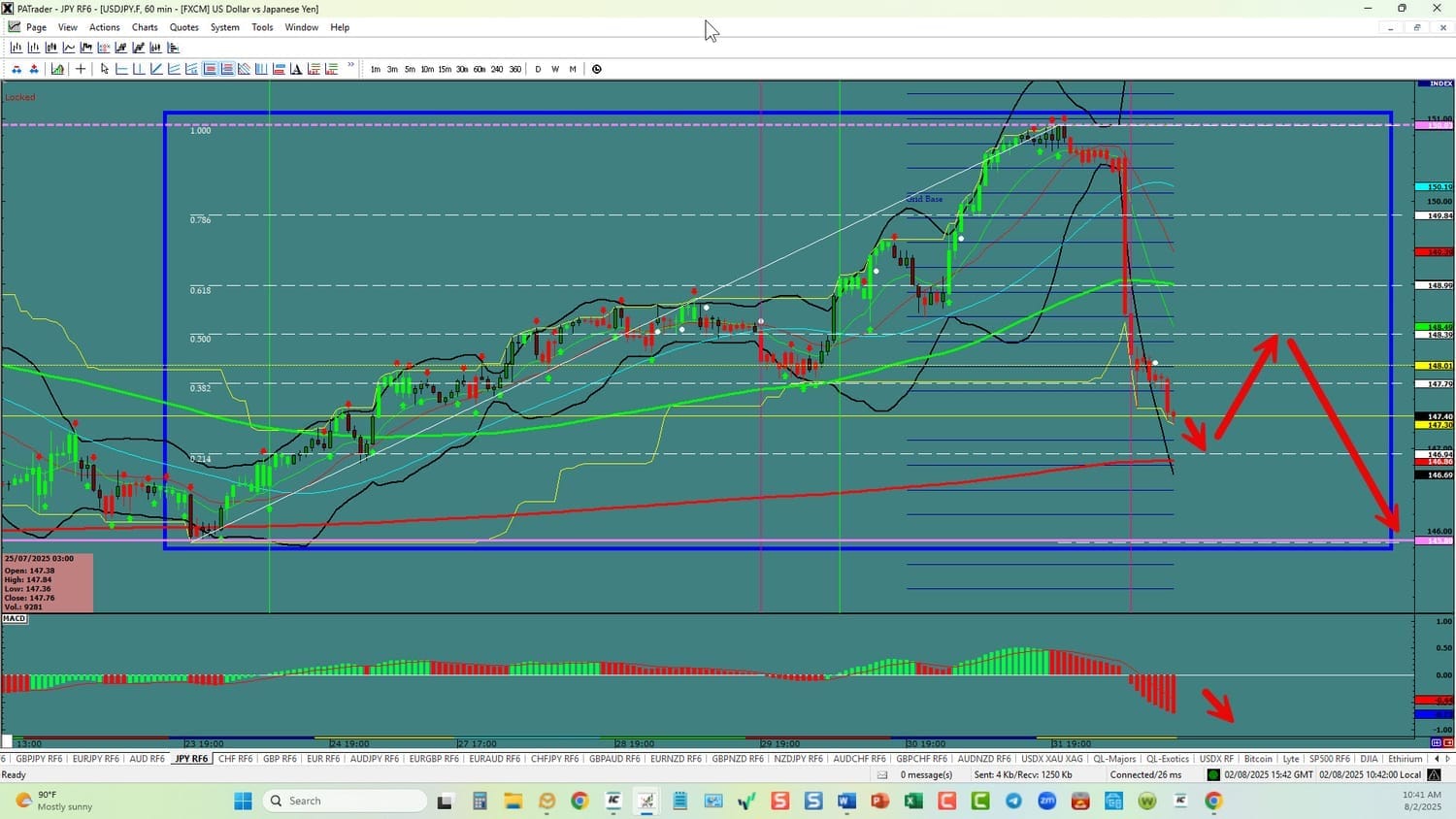Click the envelope messages icon in status bar
Viewport: 1456px width, 819px height.
tap(882, 774)
